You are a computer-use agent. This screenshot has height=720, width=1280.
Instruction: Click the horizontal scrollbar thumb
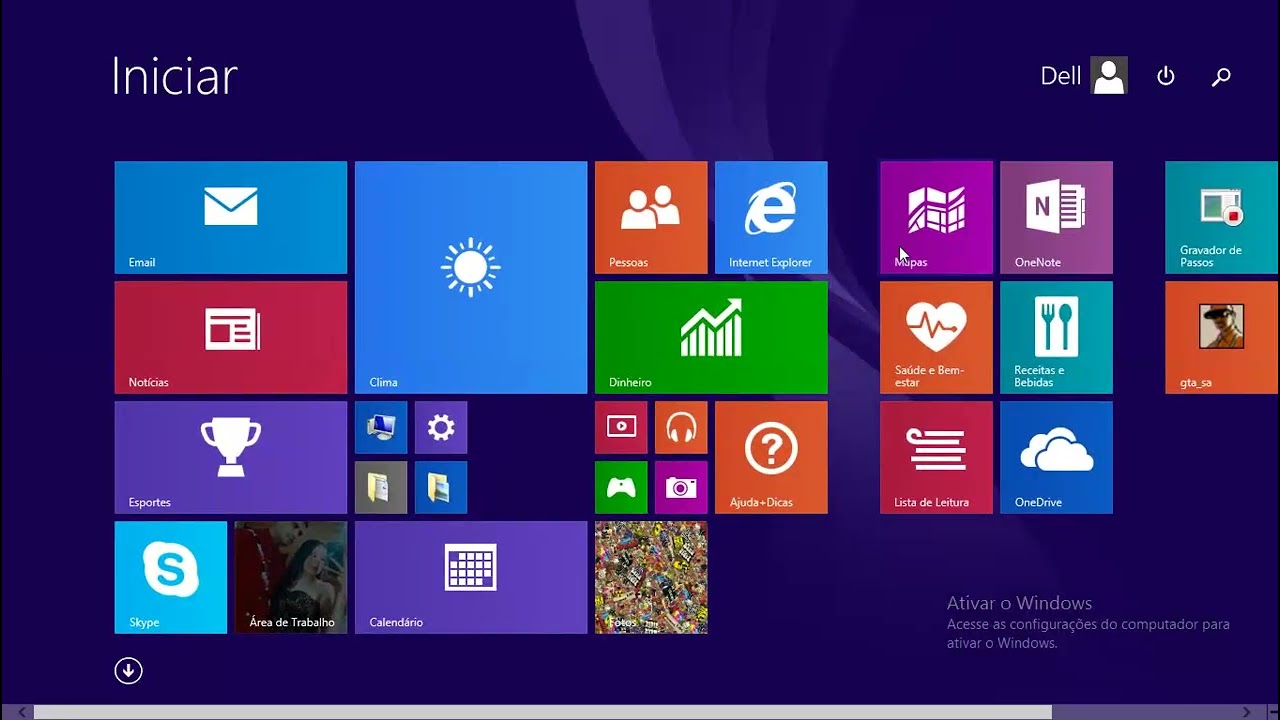coord(543,712)
